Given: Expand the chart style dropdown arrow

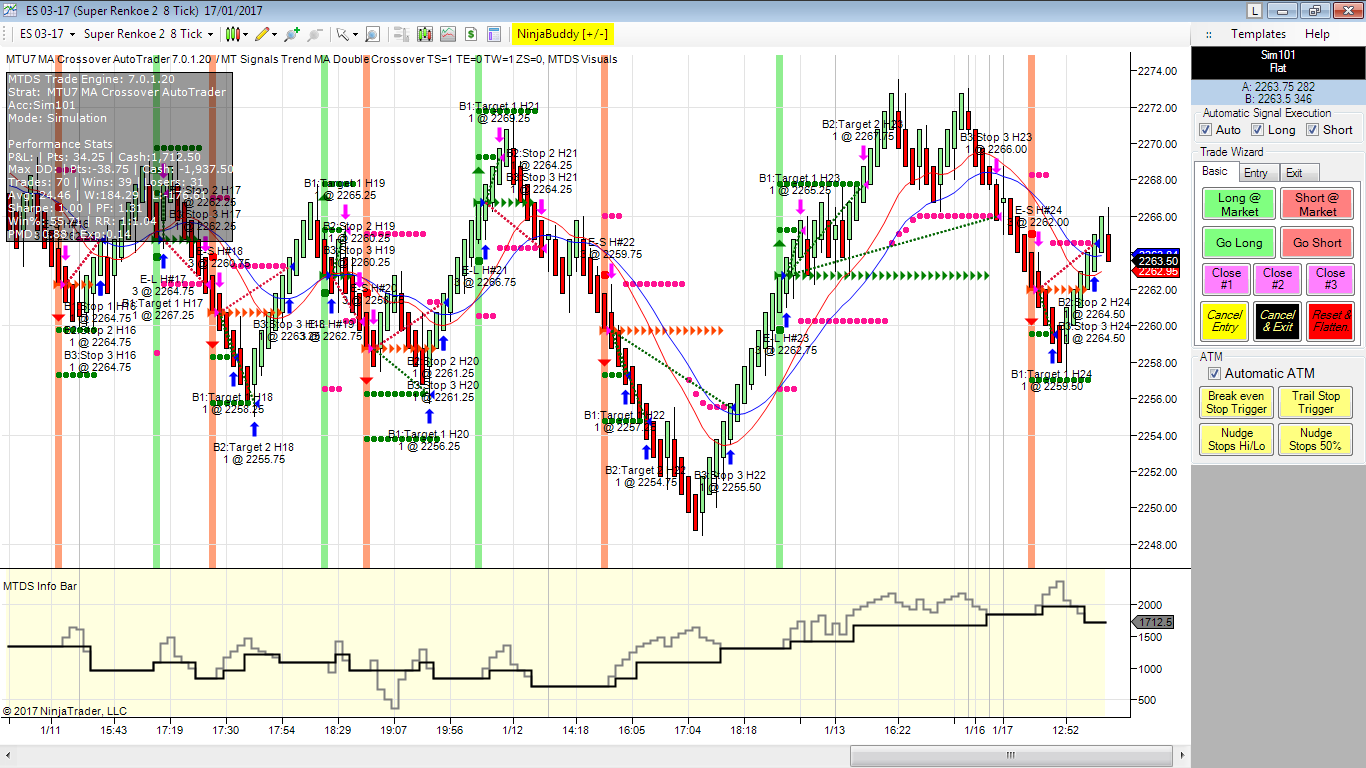Looking at the screenshot, I should pyautogui.click(x=245, y=34).
